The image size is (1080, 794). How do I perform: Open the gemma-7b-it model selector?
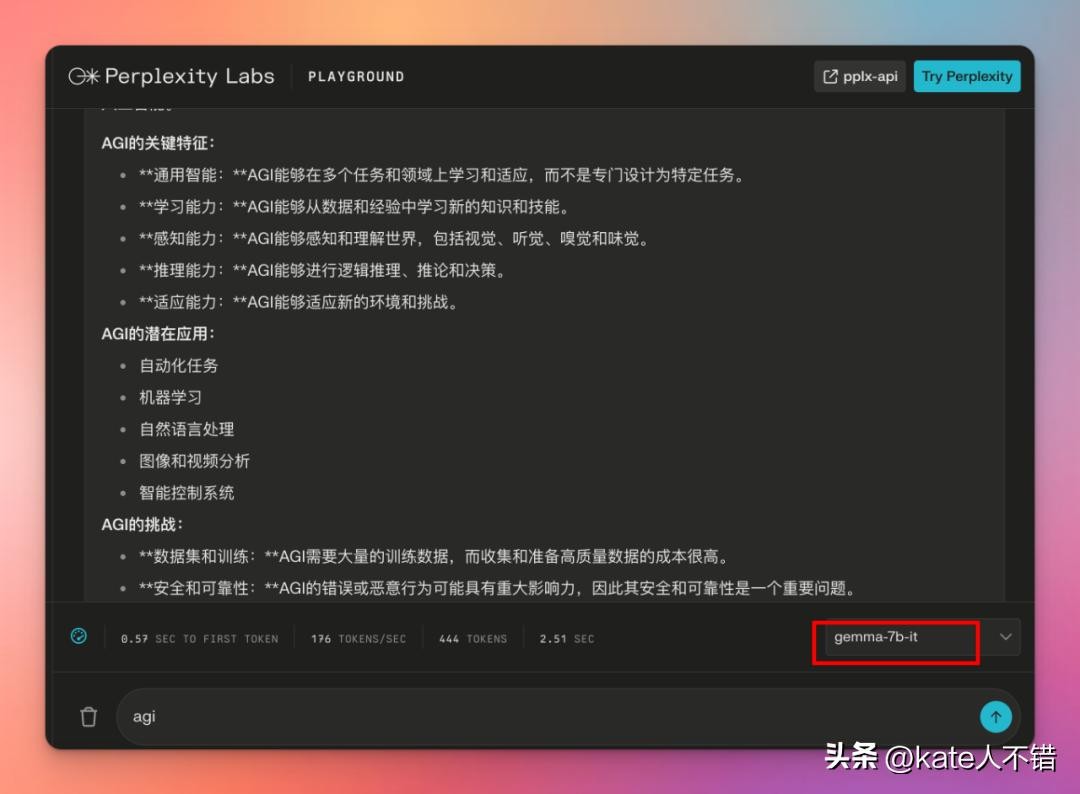896,637
